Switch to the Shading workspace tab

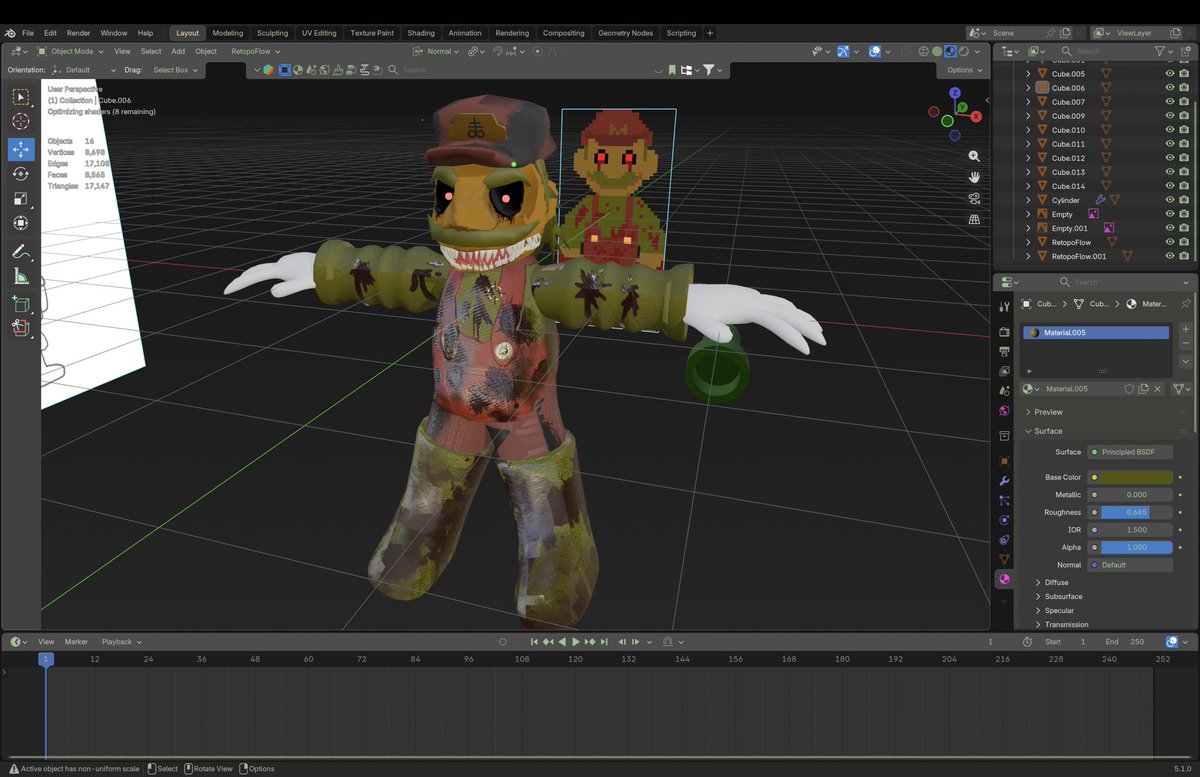pos(421,33)
